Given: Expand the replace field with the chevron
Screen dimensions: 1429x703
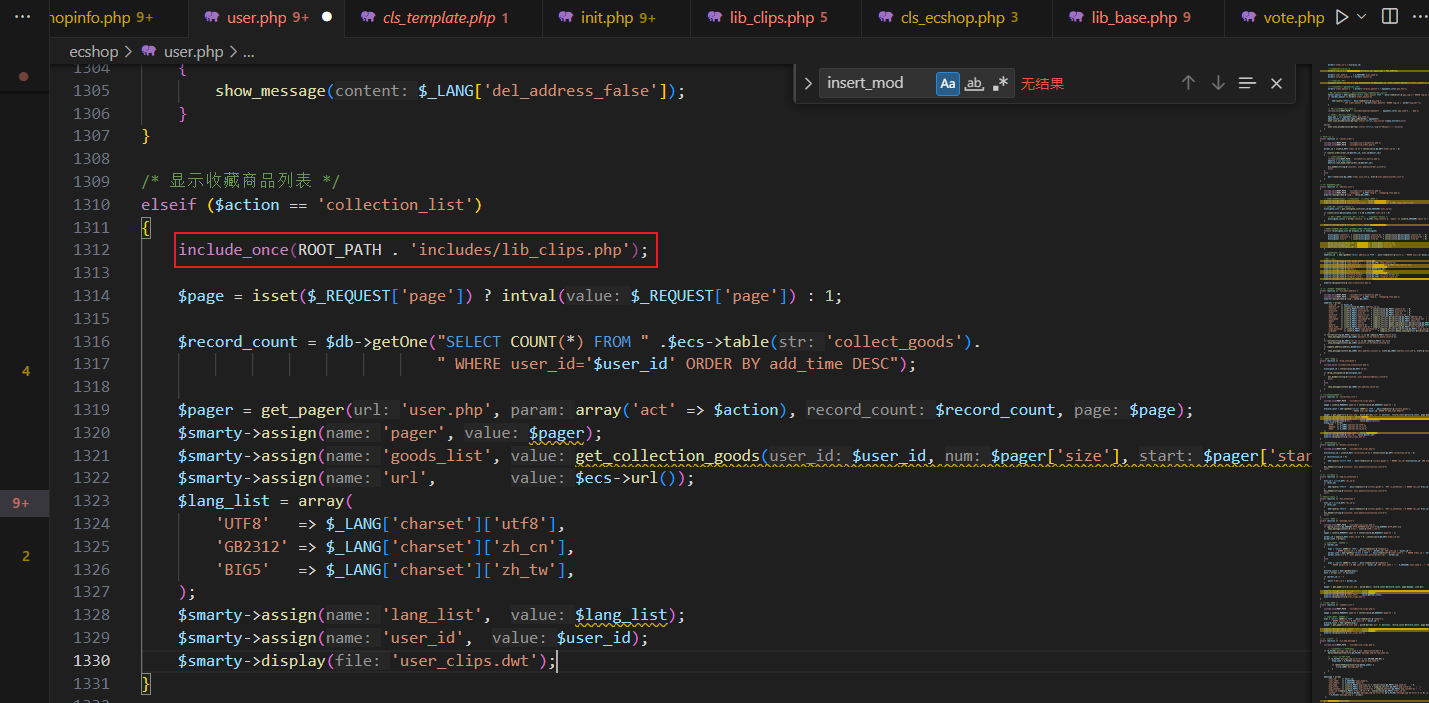Looking at the screenshot, I should coord(808,83).
